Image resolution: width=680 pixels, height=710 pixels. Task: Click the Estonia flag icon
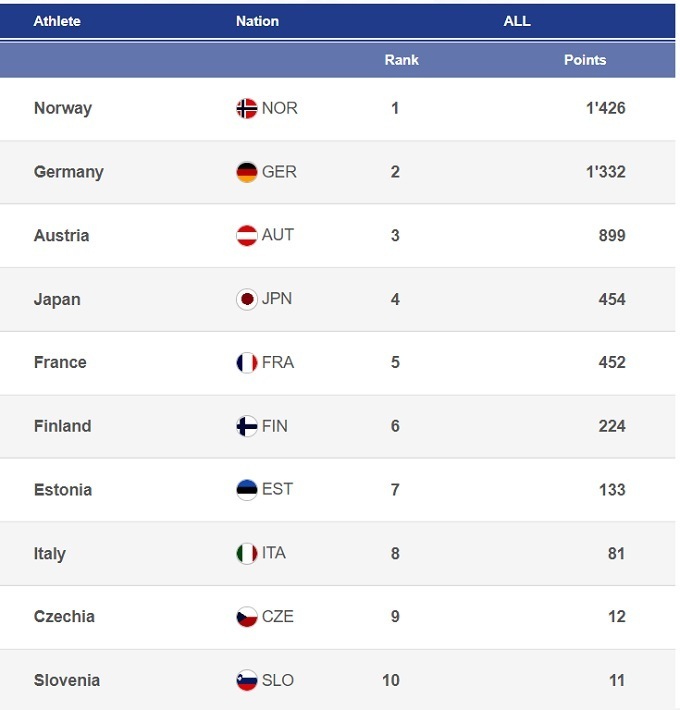[x=247, y=490]
